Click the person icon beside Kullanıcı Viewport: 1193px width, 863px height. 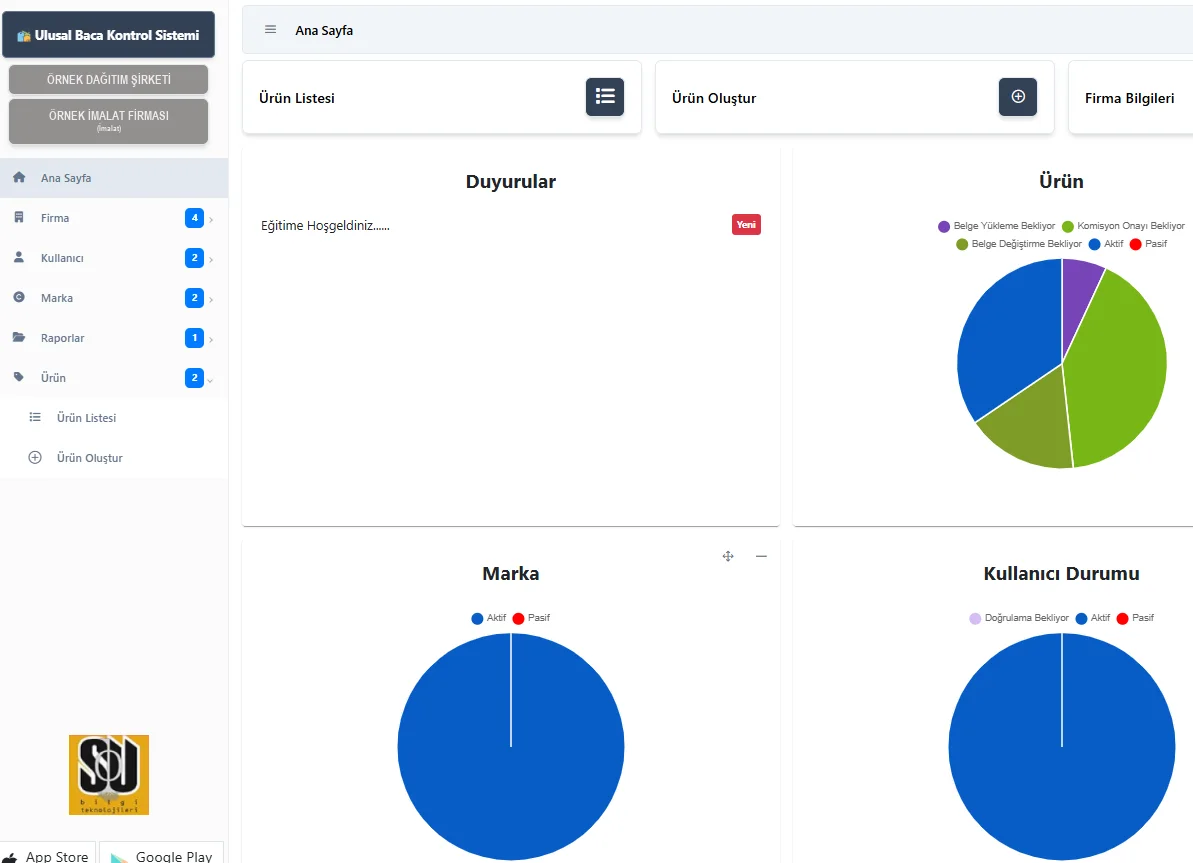[19, 257]
